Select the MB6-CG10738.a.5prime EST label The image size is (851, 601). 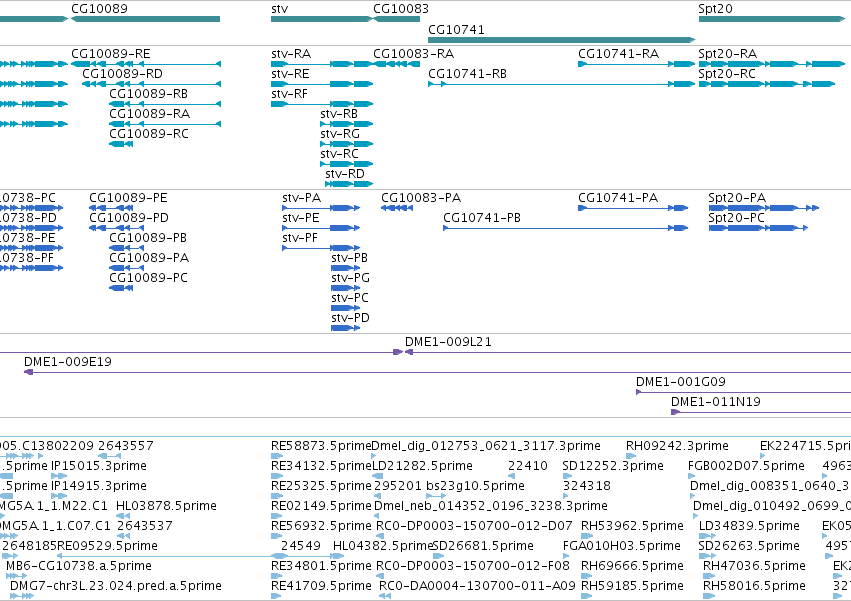79,566
